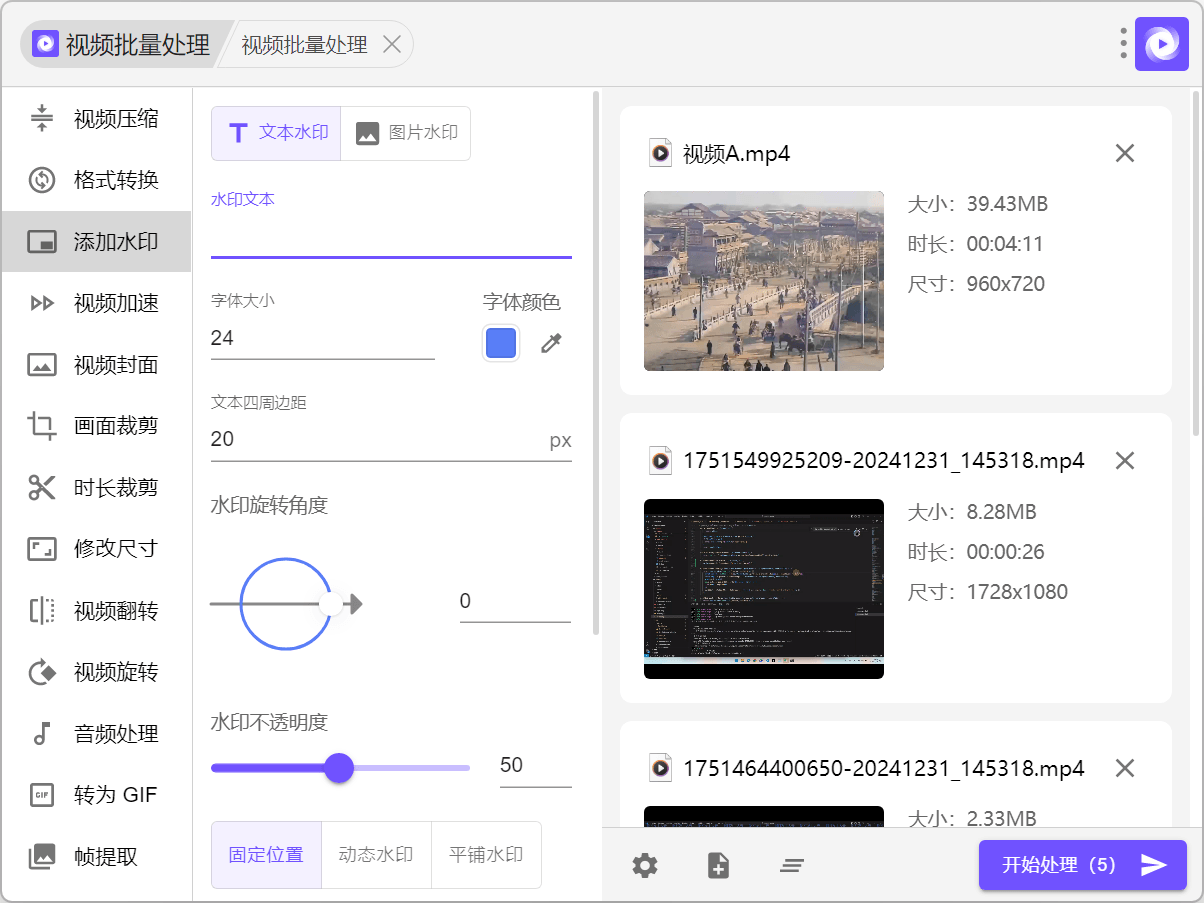
Task: Click the list lines icon in bottom bar
Action: [x=792, y=865]
